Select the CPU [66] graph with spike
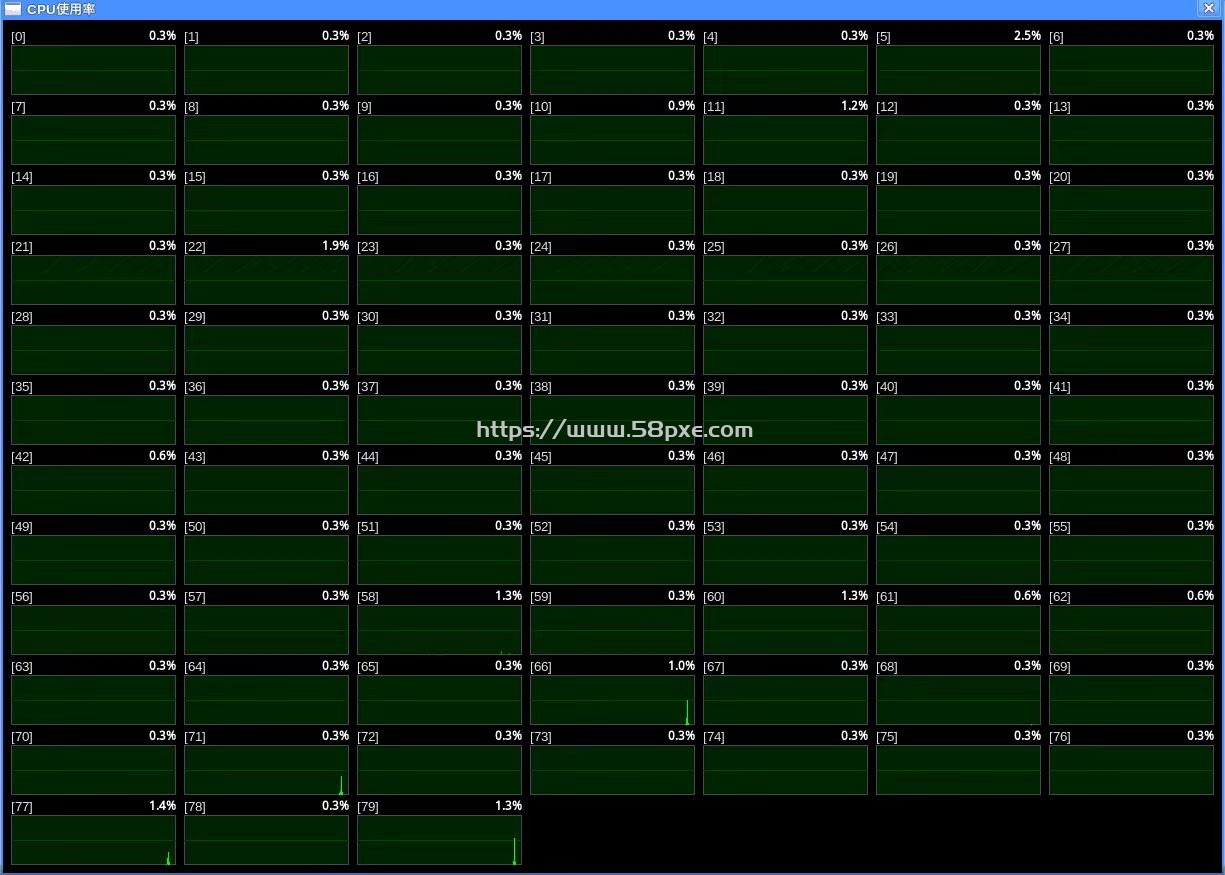 click(612, 700)
